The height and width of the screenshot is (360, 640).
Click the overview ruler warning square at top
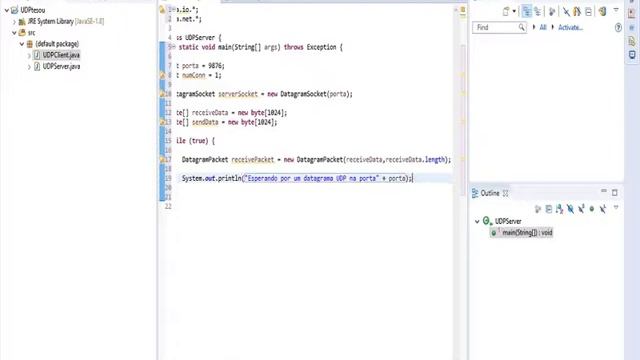pos(462,9)
